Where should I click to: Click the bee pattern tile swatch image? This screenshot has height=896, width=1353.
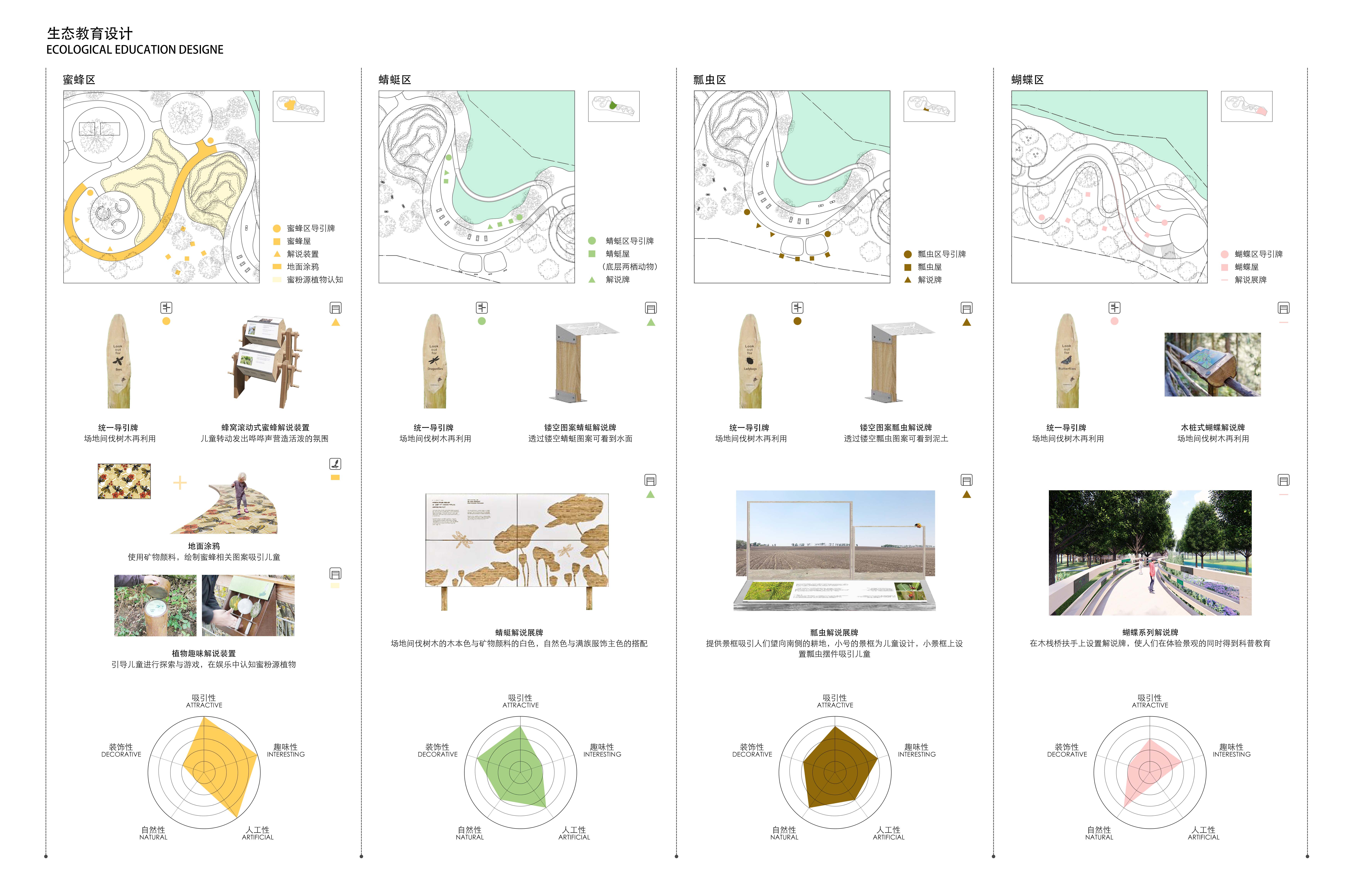[x=124, y=481]
